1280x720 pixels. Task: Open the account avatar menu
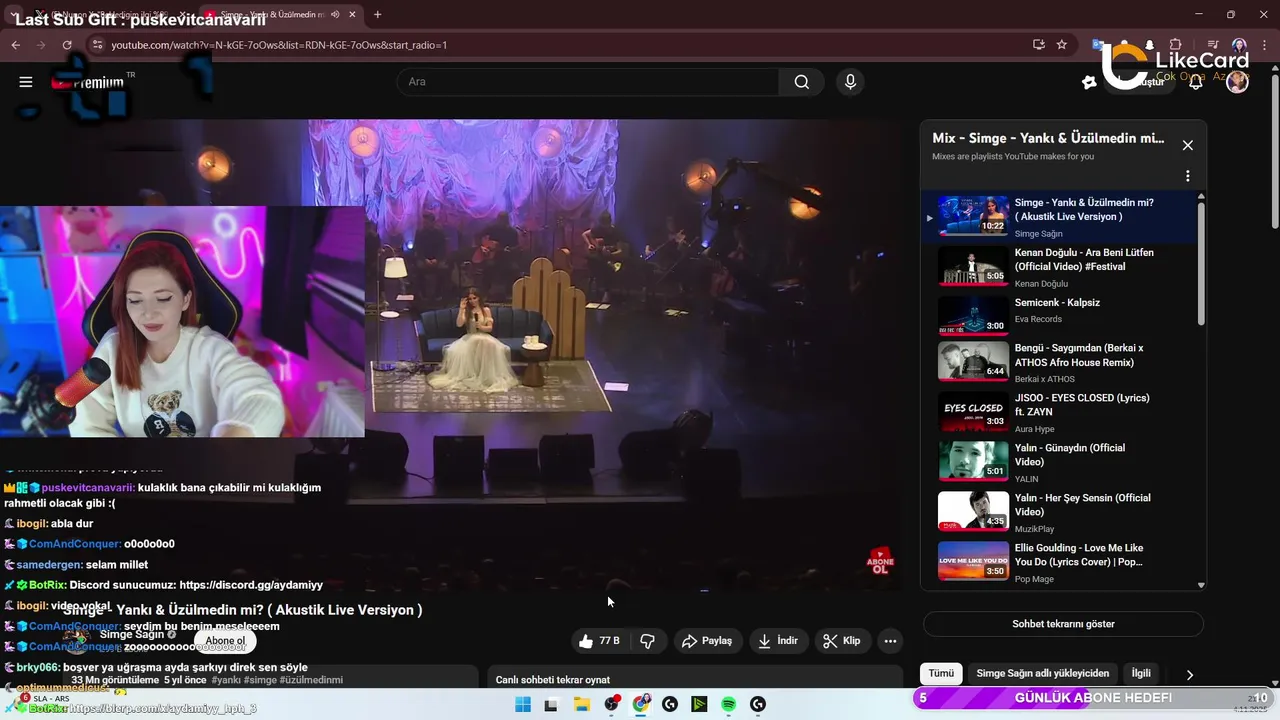(x=1237, y=82)
